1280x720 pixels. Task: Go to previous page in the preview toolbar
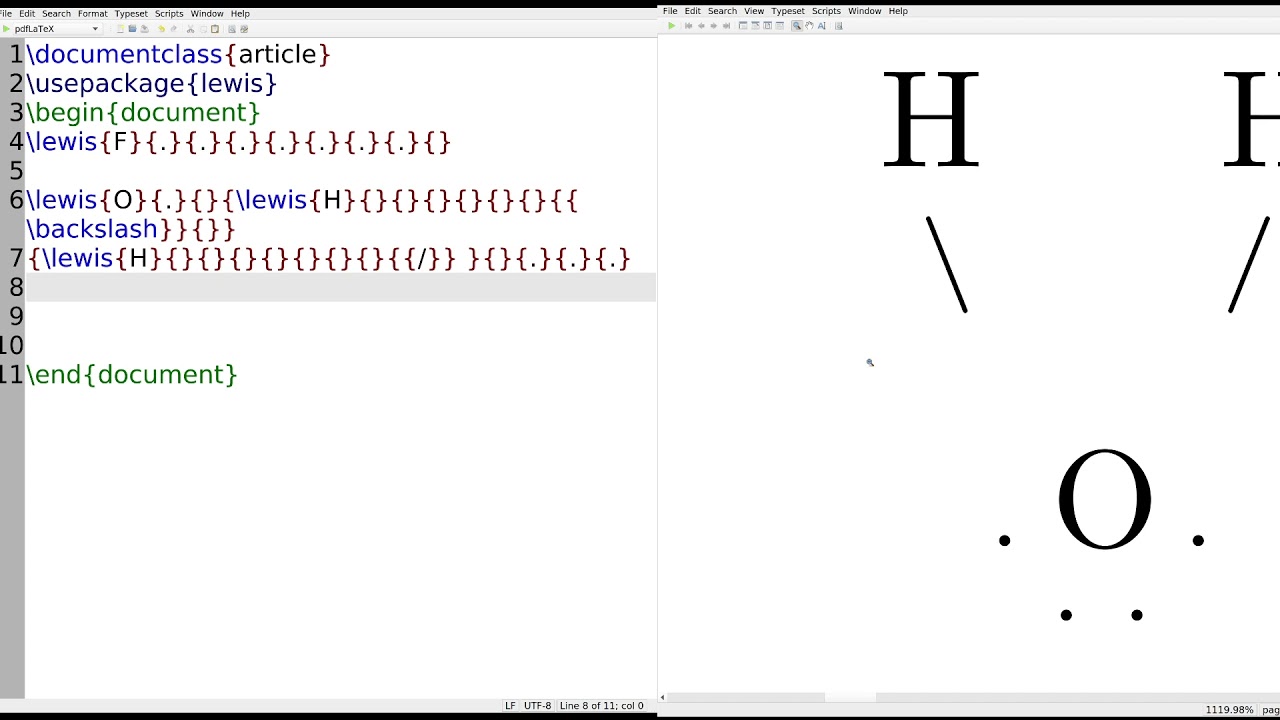(x=701, y=26)
